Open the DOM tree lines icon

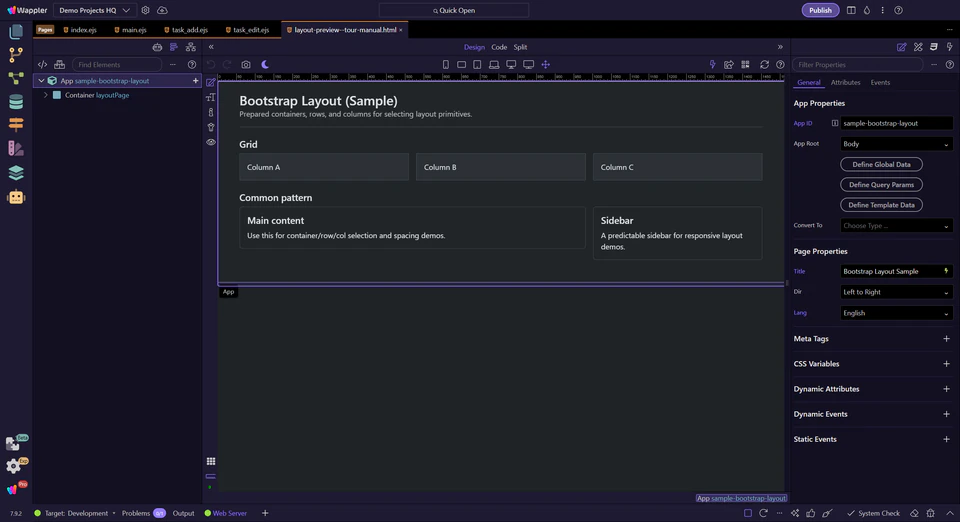click(174, 47)
